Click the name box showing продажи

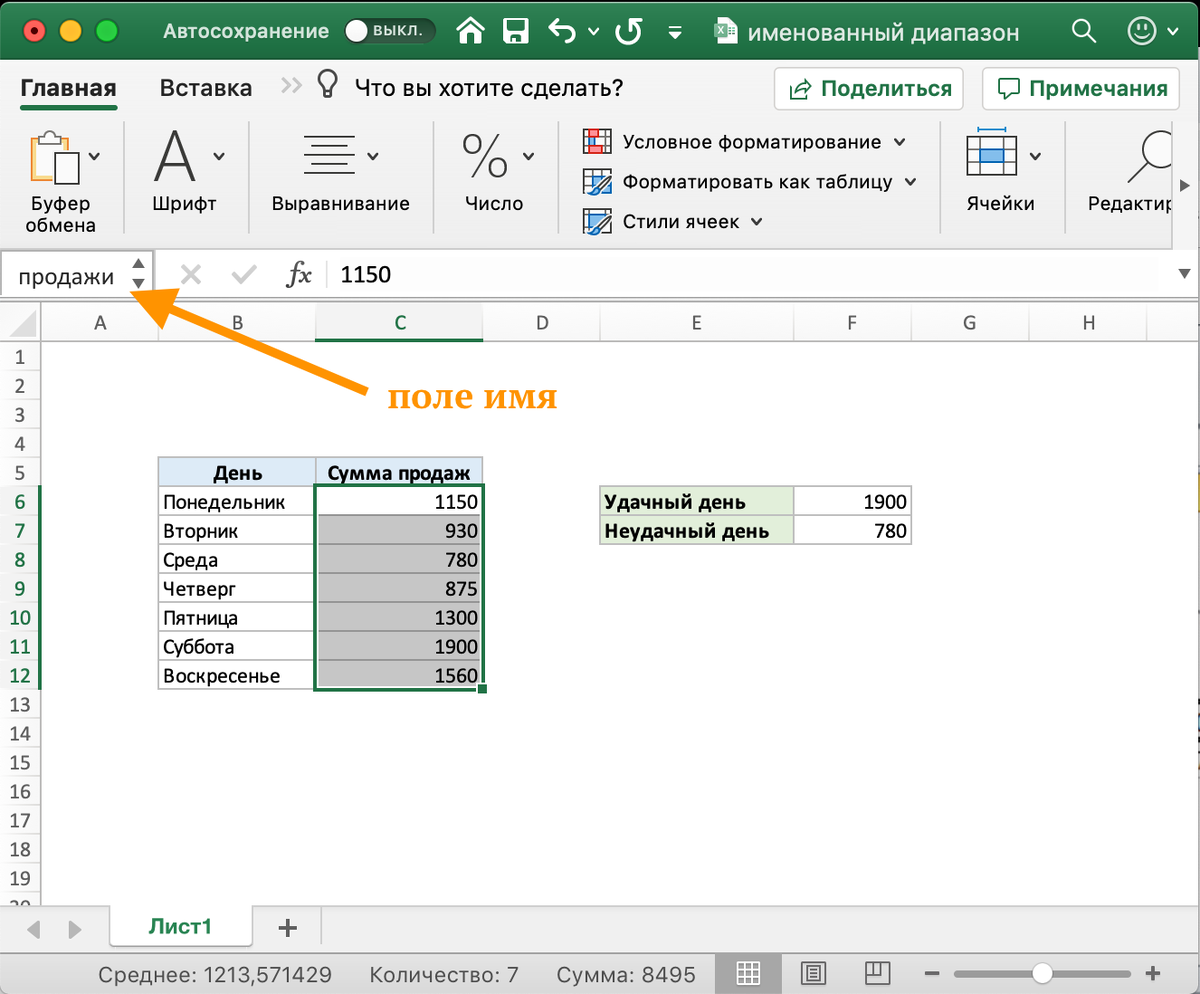click(66, 275)
